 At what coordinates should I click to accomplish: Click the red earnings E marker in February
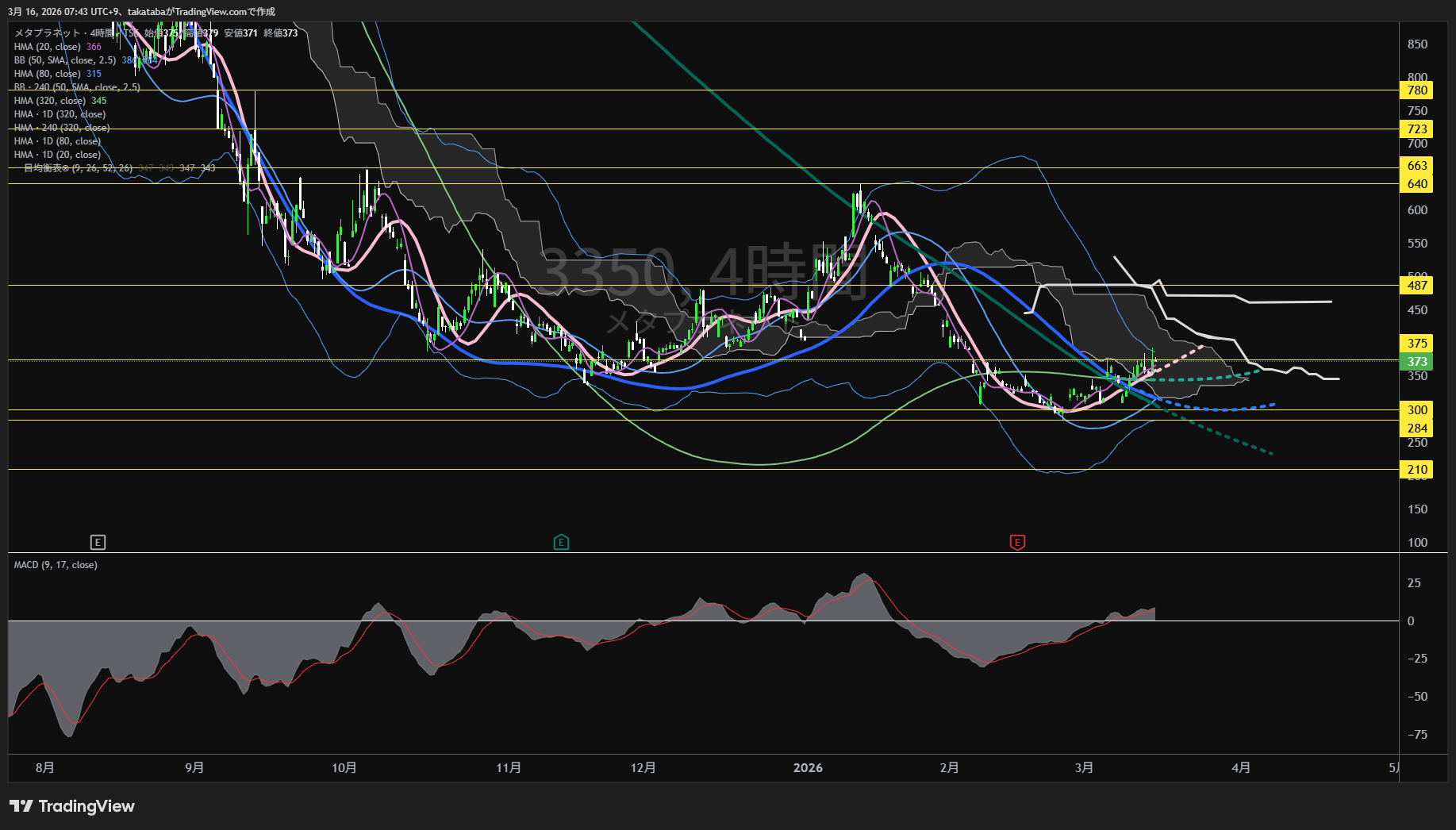1017,543
